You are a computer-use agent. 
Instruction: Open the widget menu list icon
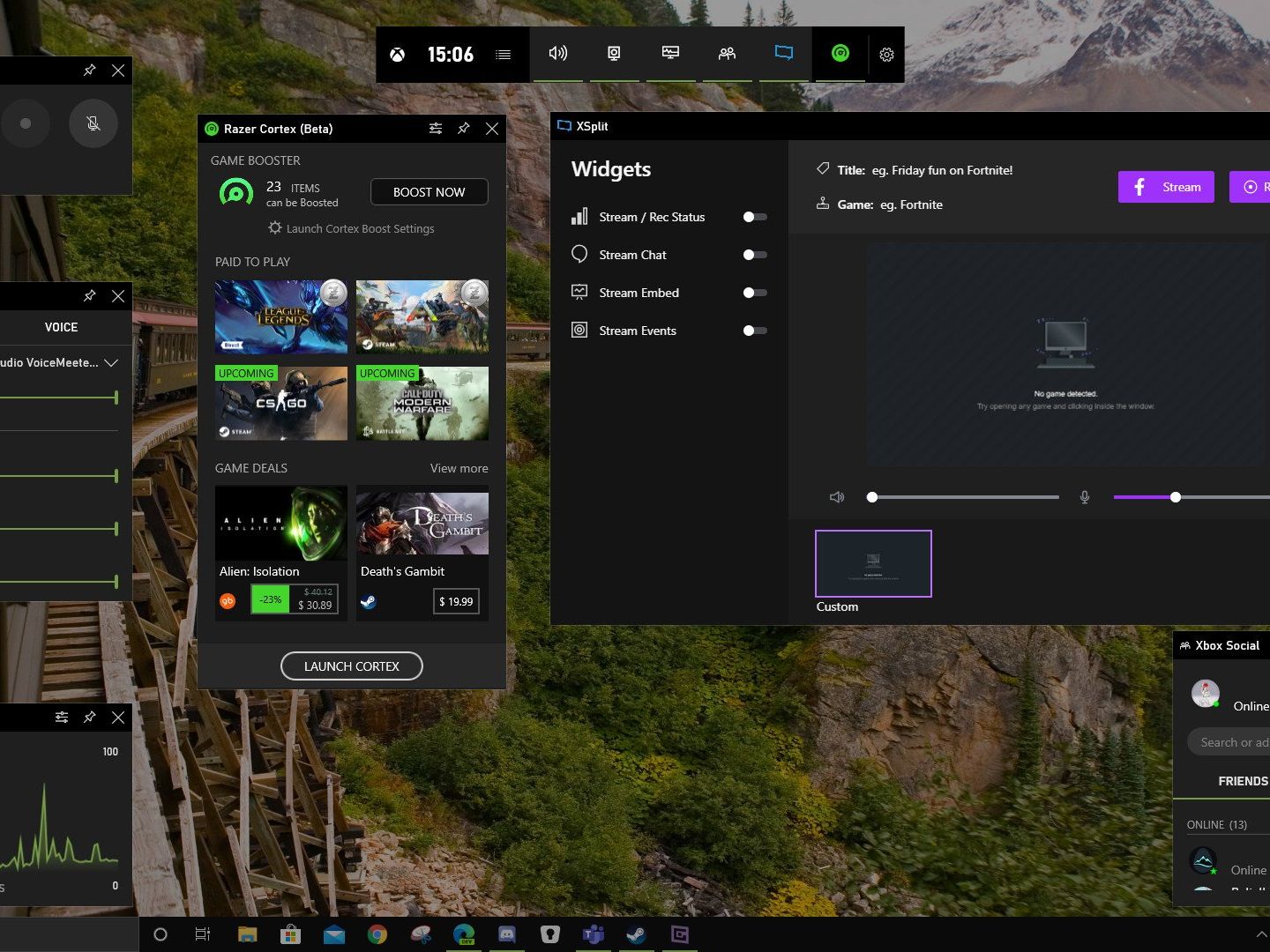coord(504,55)
